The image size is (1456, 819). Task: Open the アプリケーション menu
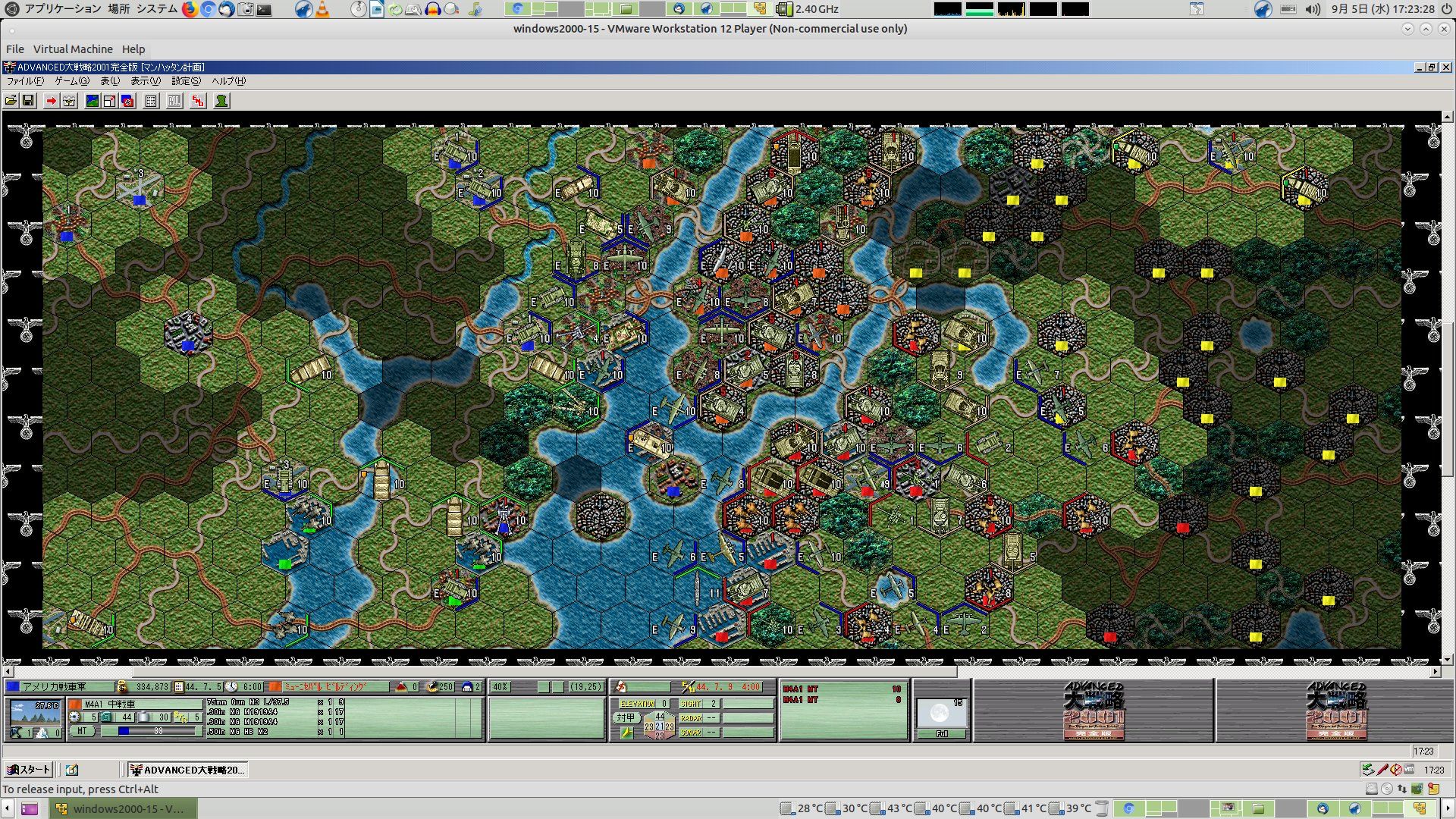coord(62,9)
